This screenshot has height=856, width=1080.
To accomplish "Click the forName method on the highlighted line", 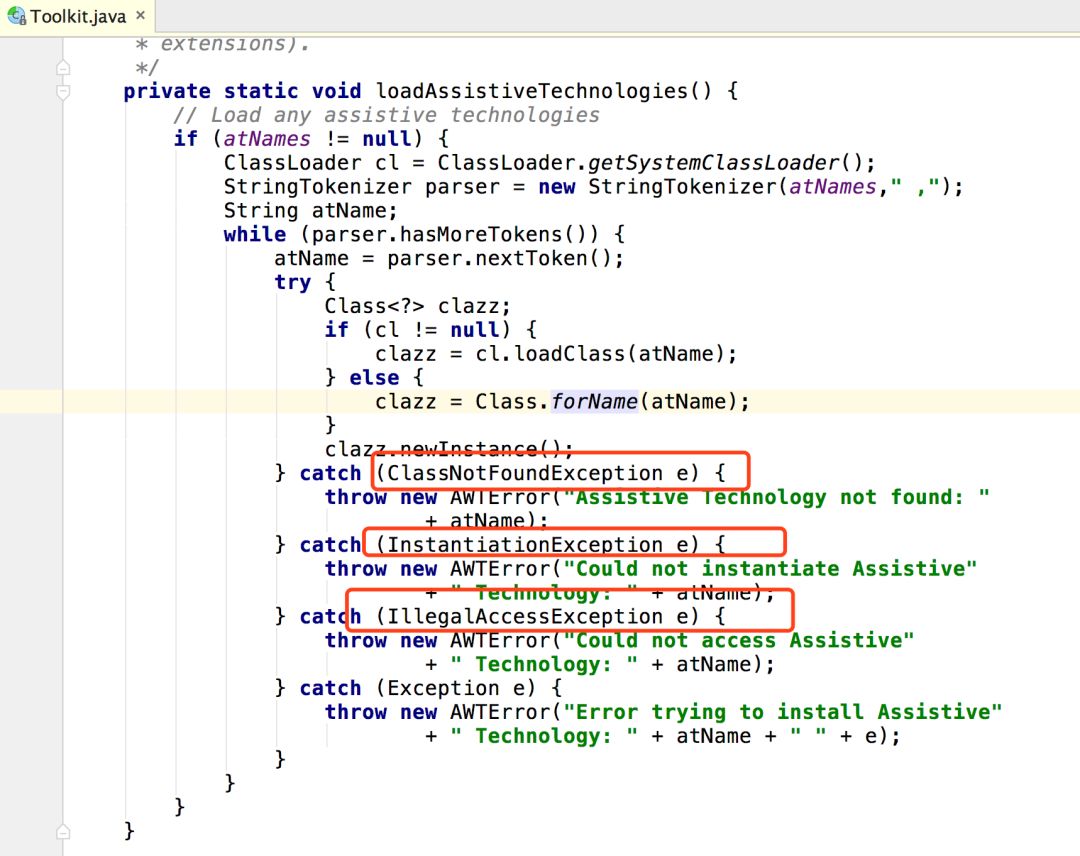I will (x=594, y=401).
